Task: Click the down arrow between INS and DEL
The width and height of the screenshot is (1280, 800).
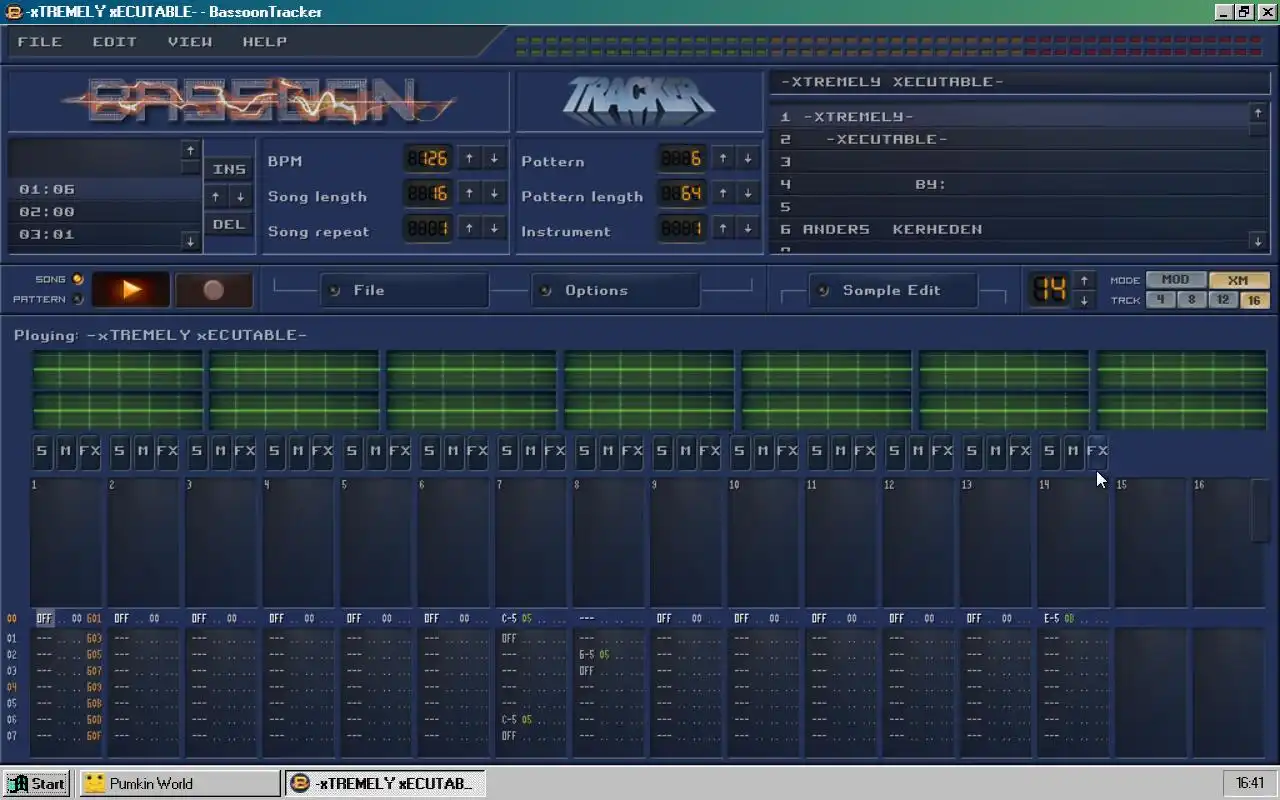Action: (x=241, y=197)
